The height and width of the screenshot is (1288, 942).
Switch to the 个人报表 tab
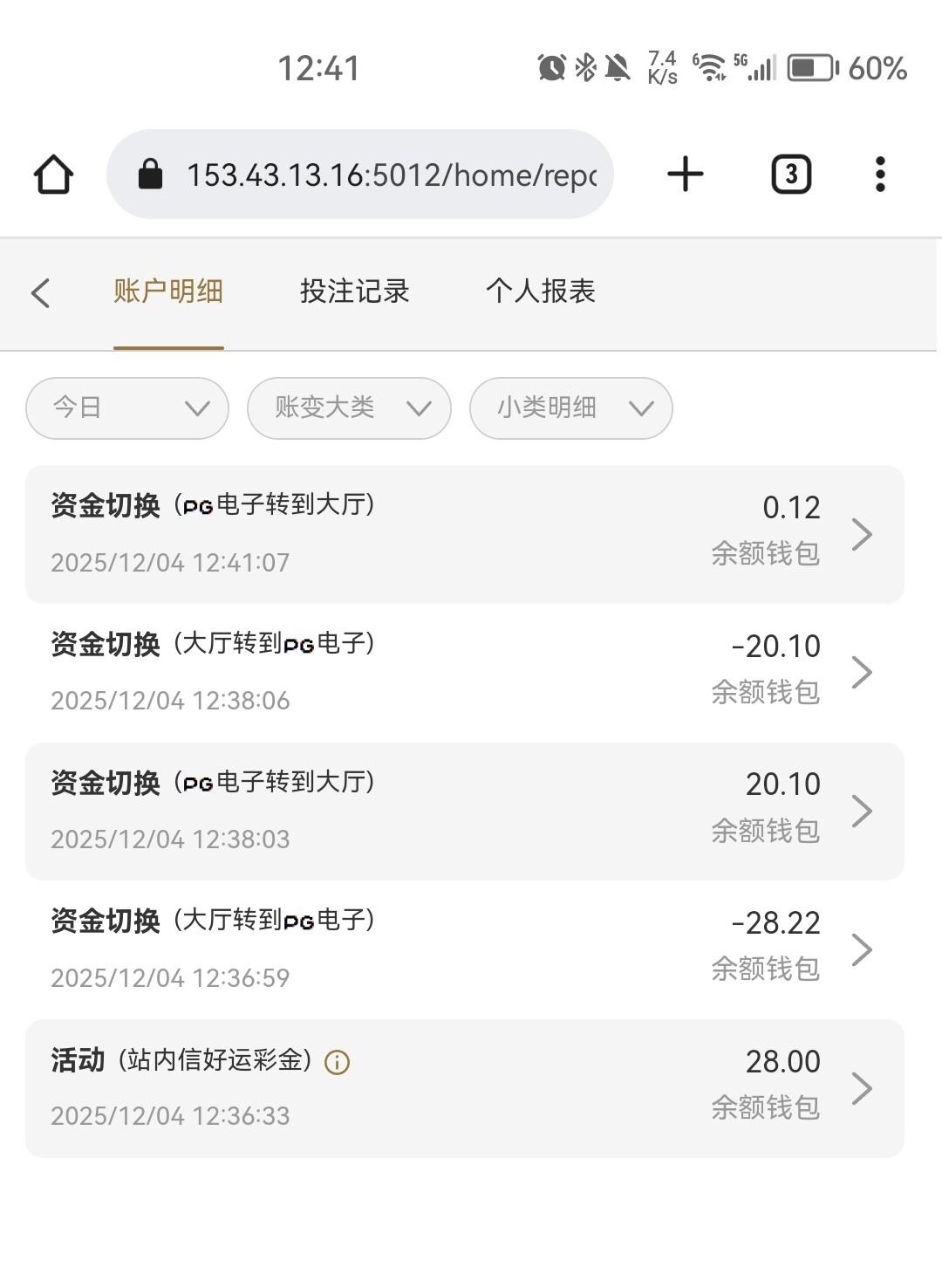point(540,291)
